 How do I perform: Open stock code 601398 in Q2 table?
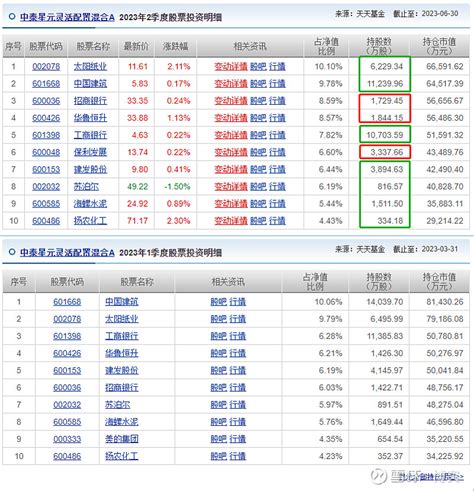click(x=46, y=135)
